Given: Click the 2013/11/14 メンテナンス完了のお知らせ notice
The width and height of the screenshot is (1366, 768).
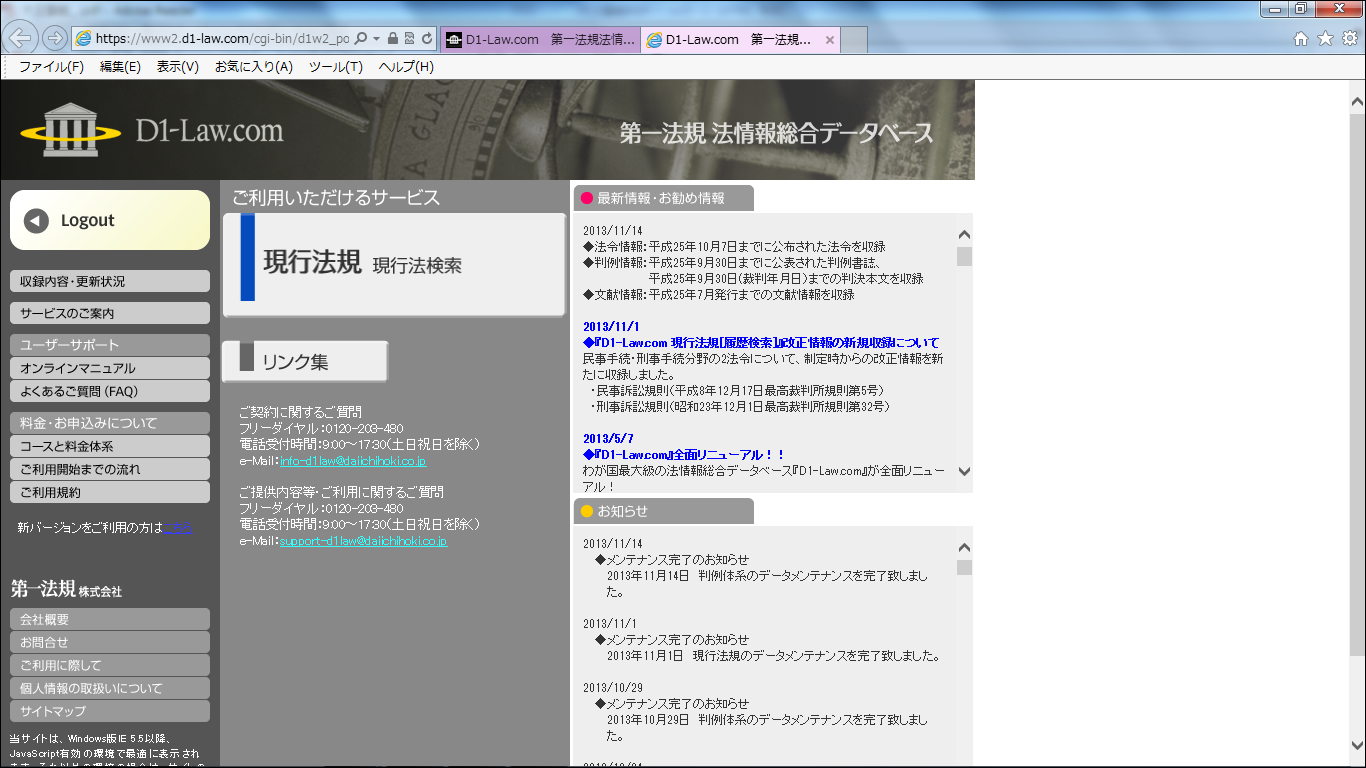Looking at the screenshot, I should coord(671,560).
